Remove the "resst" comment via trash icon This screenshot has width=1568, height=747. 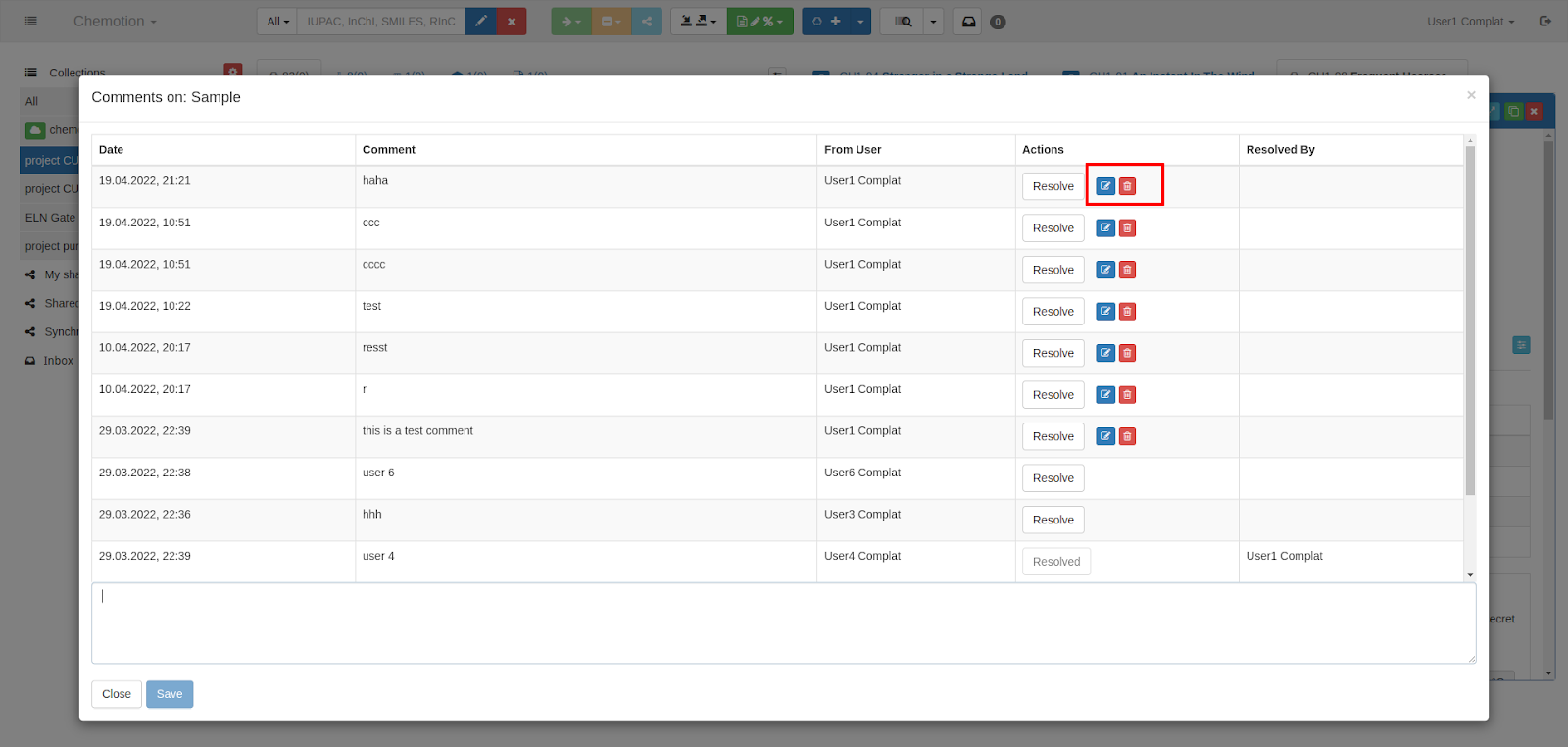click(x=1128, y=353)
